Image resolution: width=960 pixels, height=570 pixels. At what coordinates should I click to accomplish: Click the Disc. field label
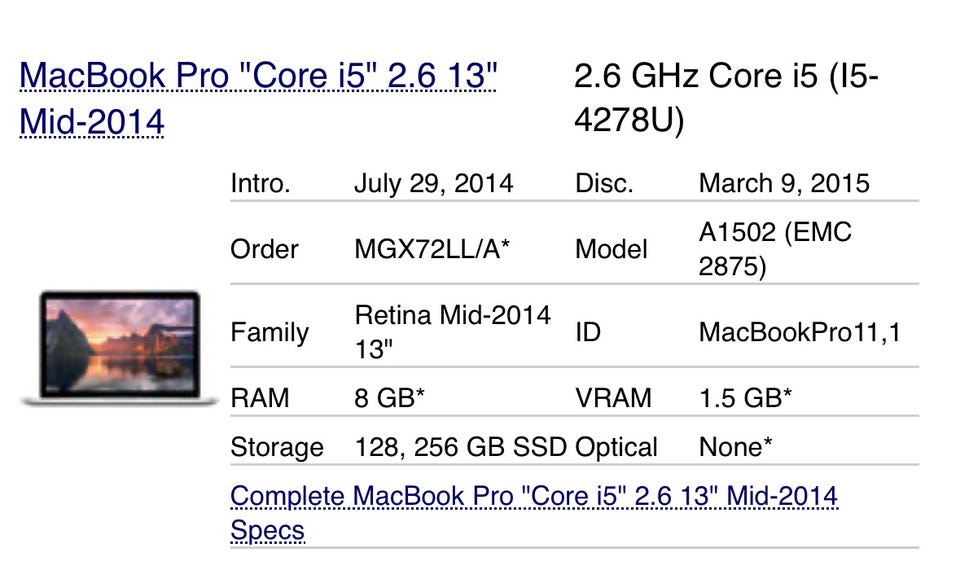point(604,184)
